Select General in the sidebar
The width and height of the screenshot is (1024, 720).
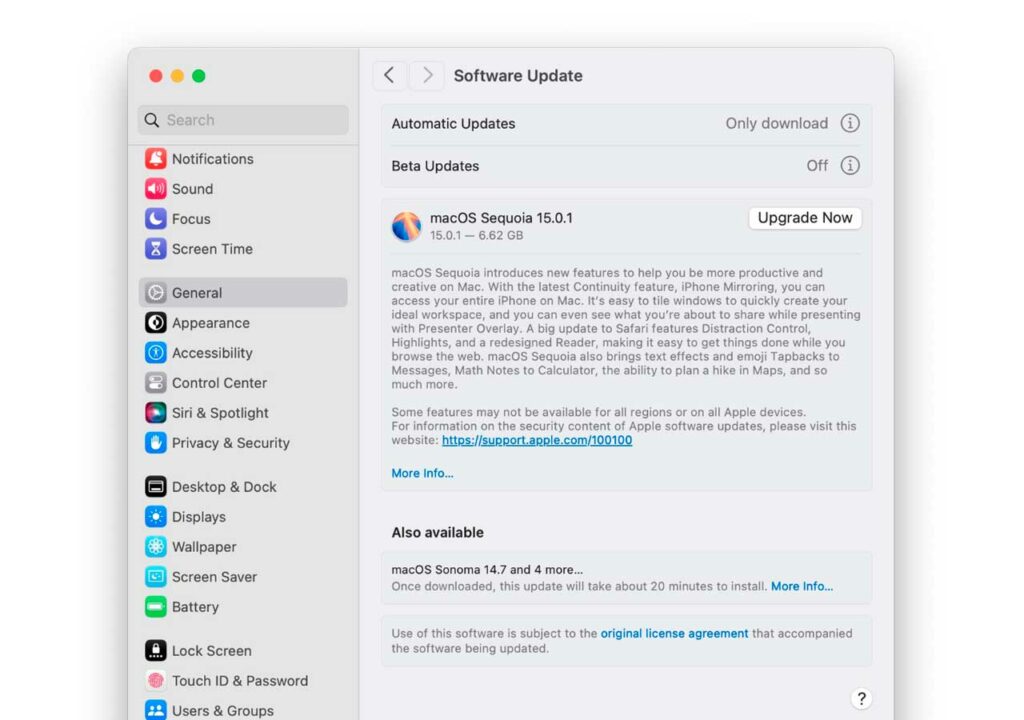pyautogui.click(x=197, y=293)
